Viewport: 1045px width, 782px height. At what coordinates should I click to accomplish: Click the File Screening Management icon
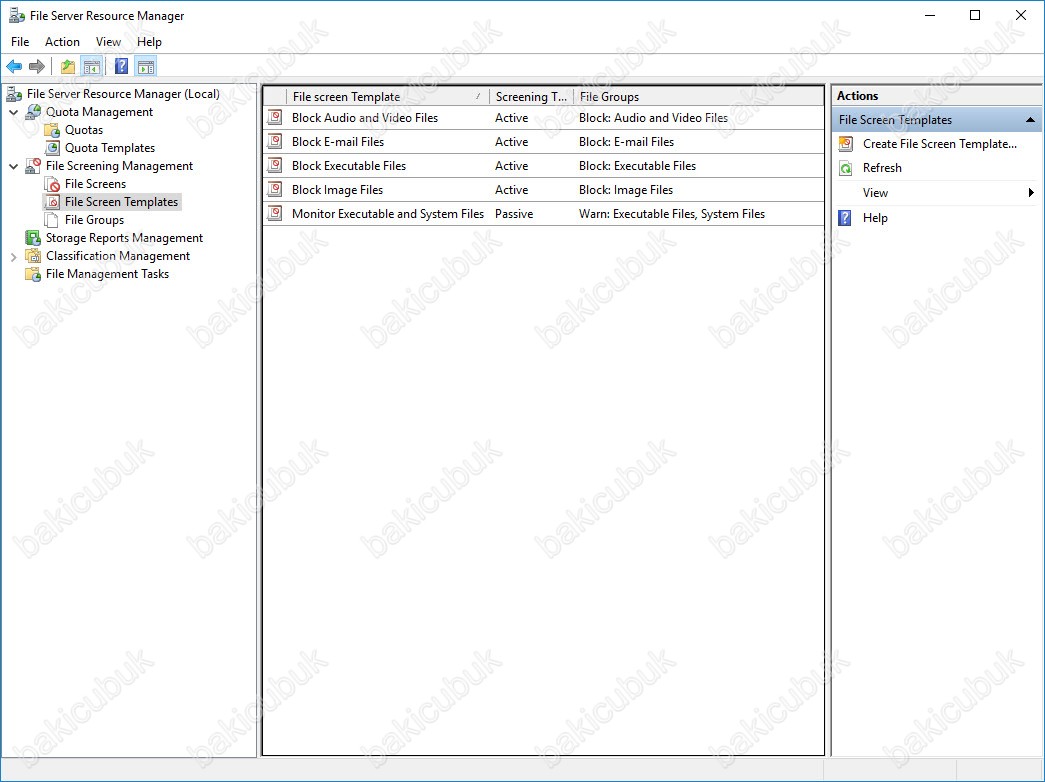pyautogui.click(x=33, y=166)
